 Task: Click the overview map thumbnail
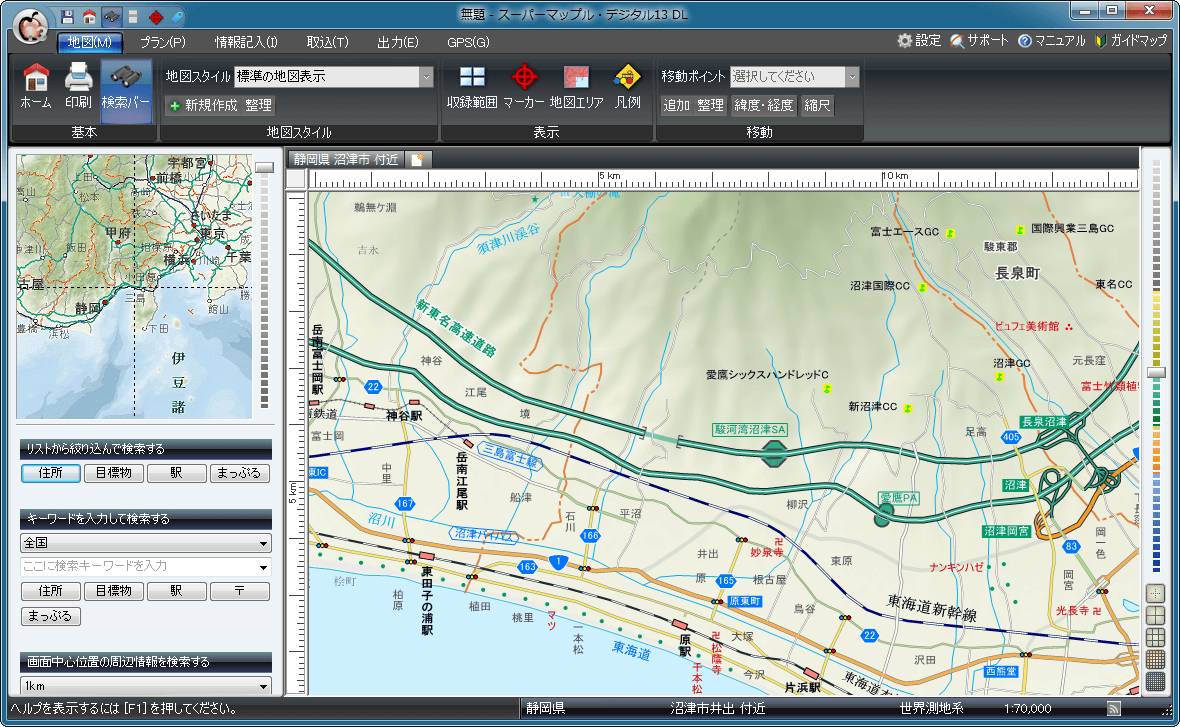tap(134, 287)
